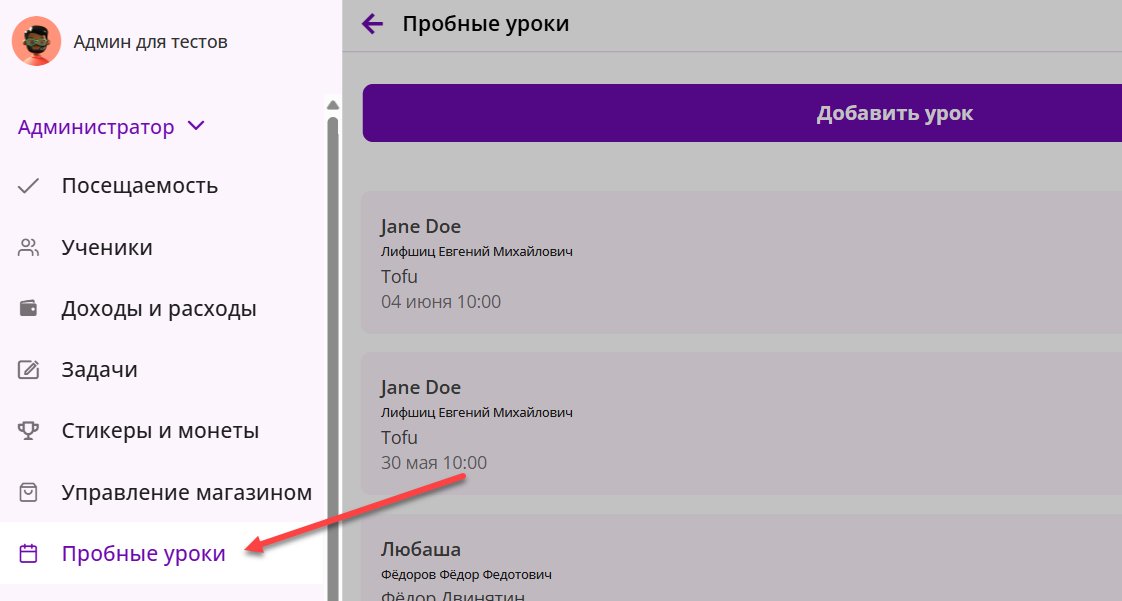The image size is (1122, 601).
Task: Open the Ученики section
Action: 162,248
